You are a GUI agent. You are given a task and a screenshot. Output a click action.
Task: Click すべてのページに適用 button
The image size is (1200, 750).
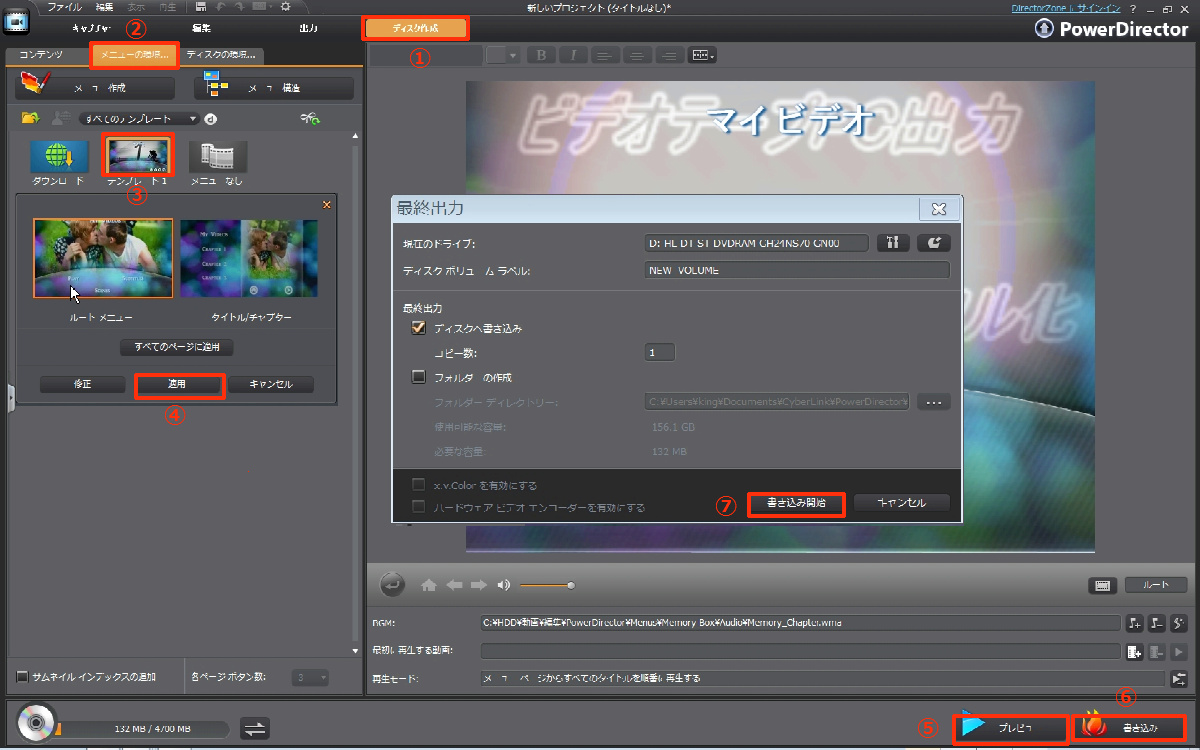coord(177,347)
